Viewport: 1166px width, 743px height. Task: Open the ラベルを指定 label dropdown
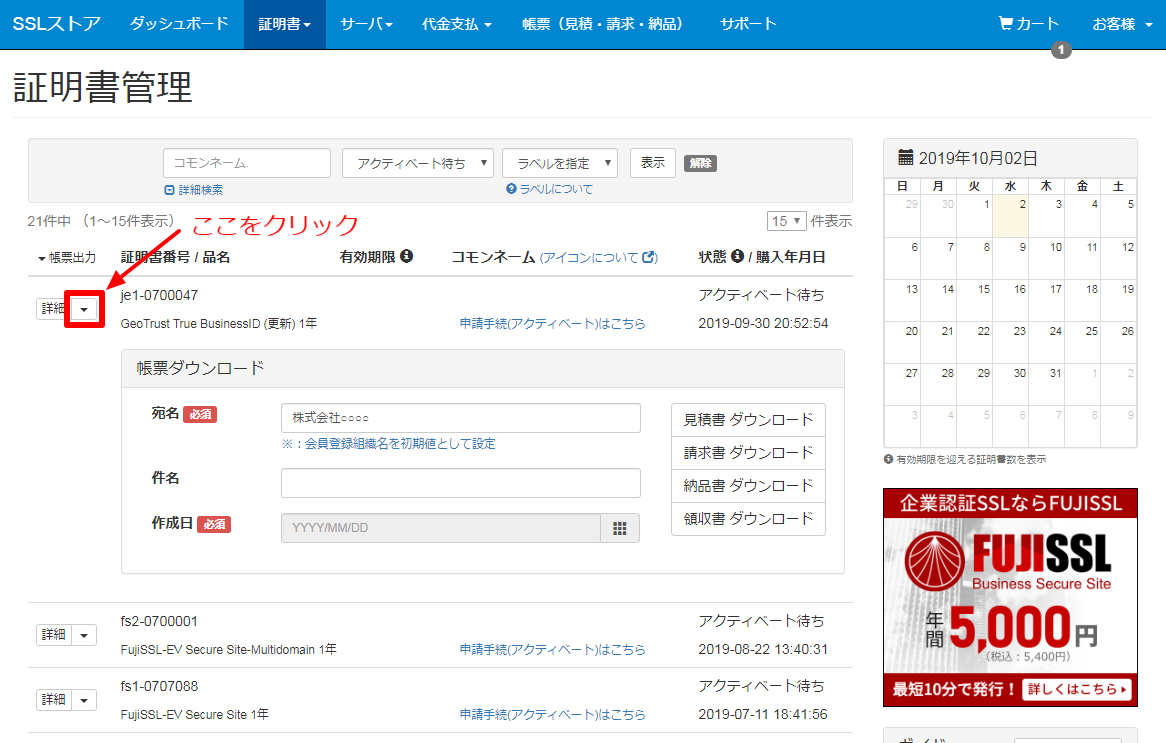pos(560,163)
